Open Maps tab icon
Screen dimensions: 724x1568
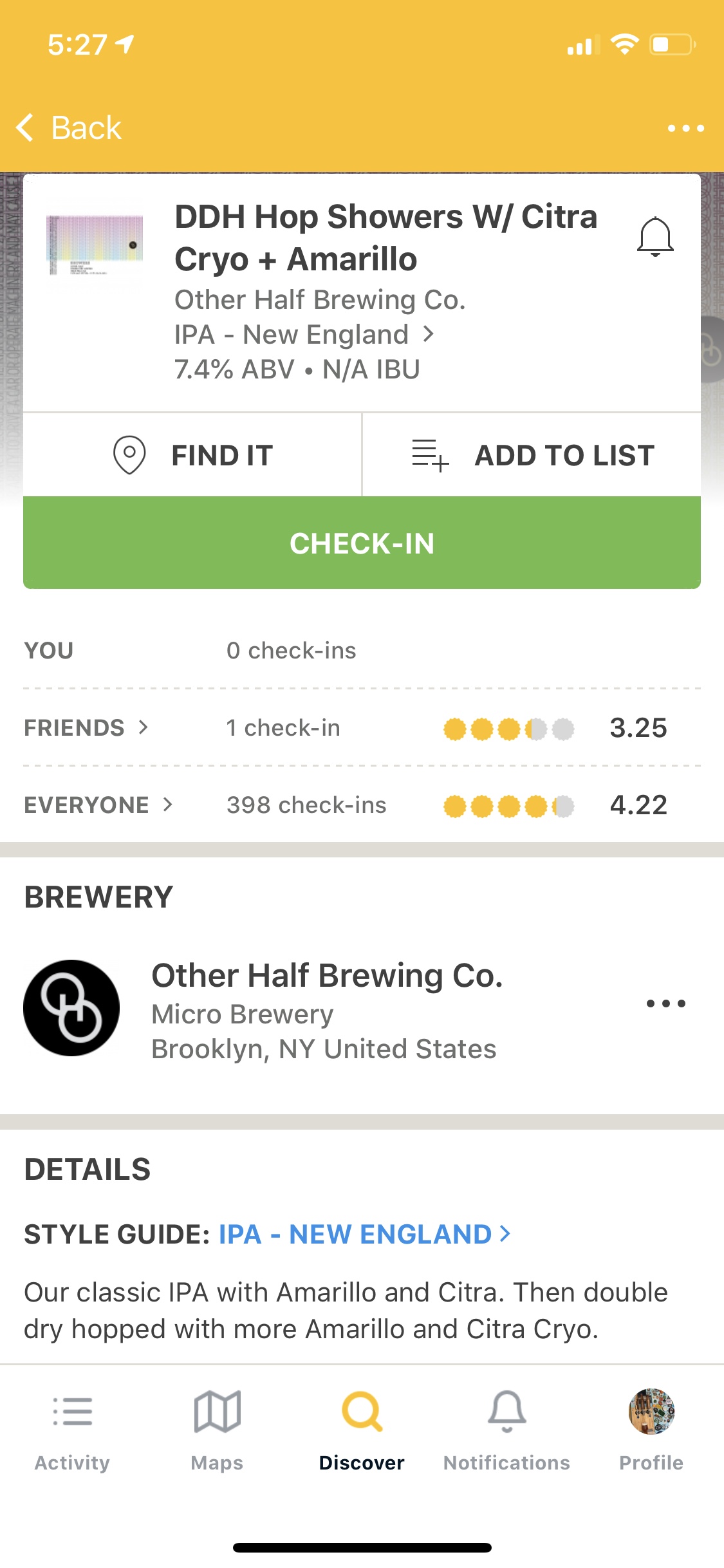click(217, 1412)
